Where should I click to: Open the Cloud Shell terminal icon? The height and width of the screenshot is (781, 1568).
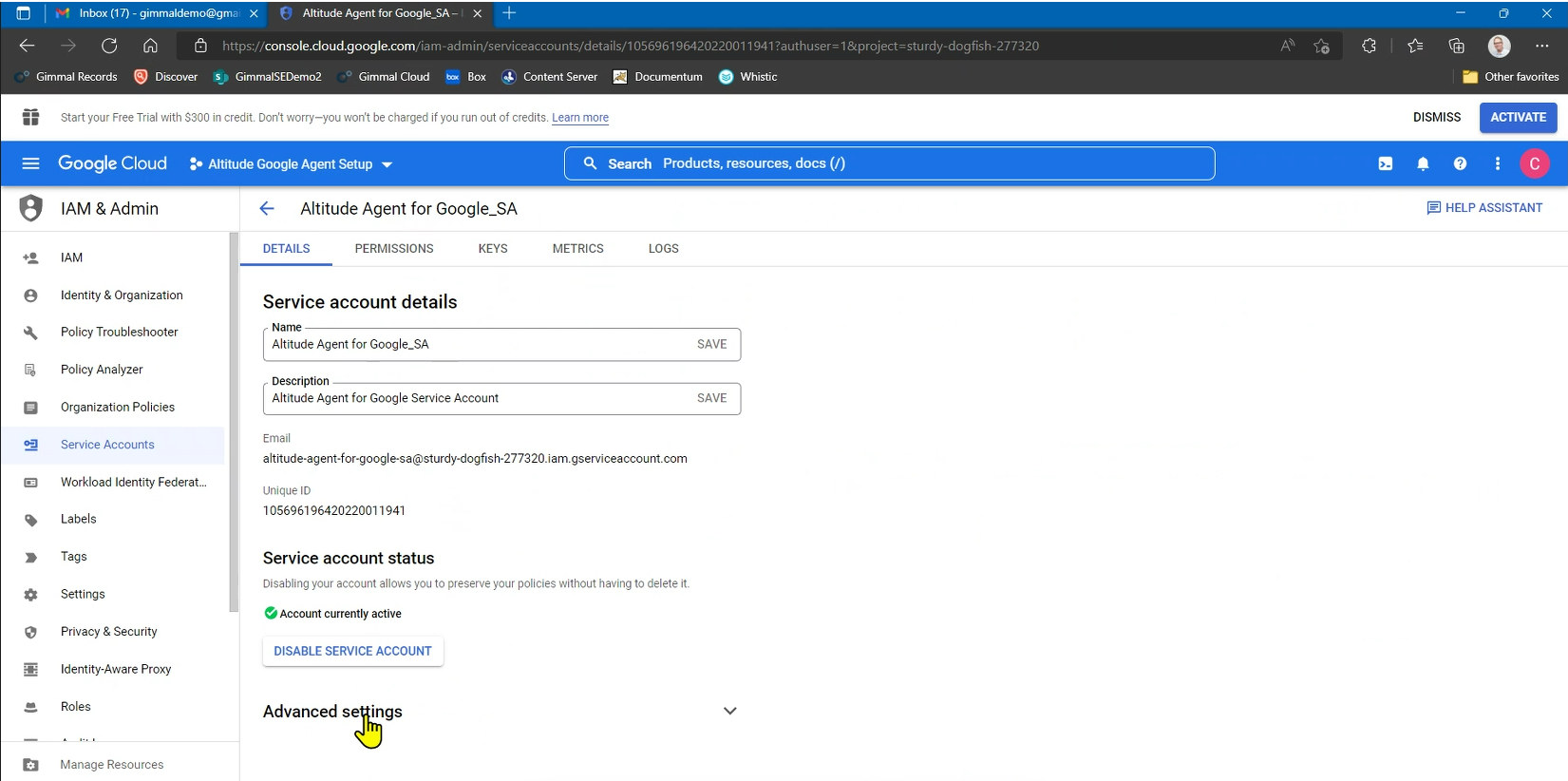1386,163
